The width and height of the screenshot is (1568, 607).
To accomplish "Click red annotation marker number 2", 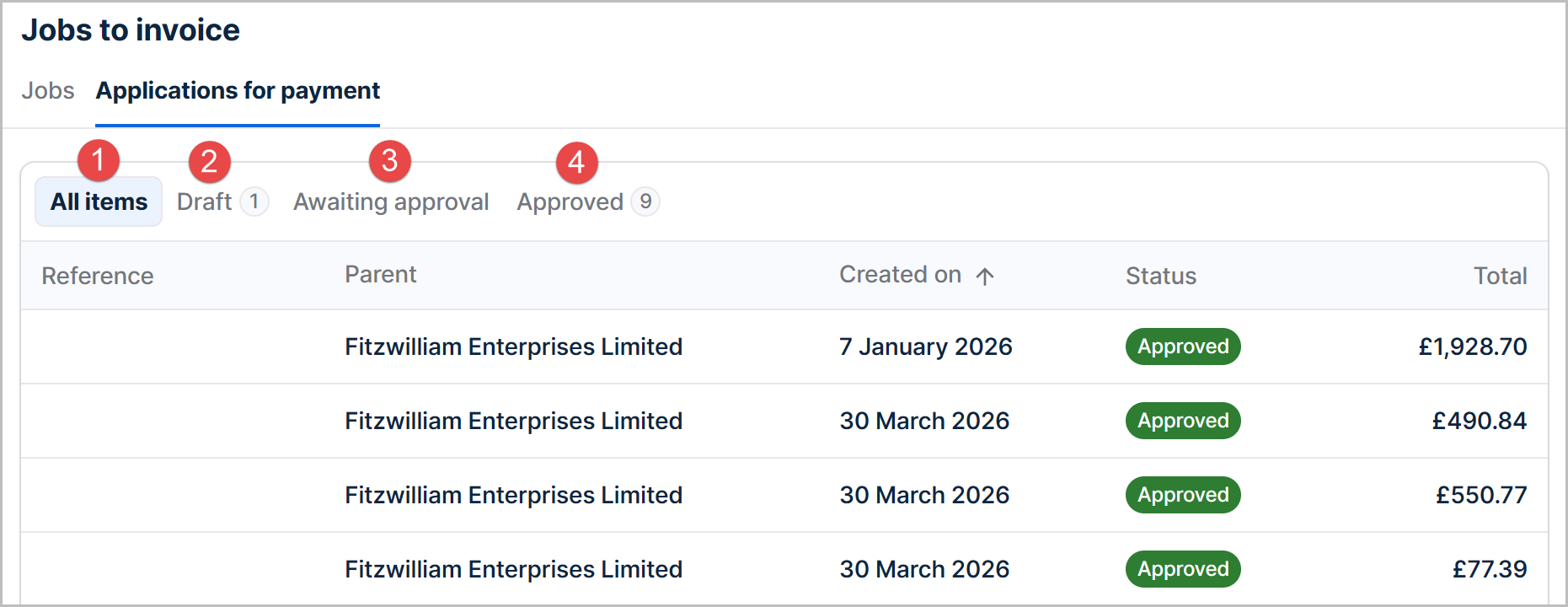I will (210, 162).
